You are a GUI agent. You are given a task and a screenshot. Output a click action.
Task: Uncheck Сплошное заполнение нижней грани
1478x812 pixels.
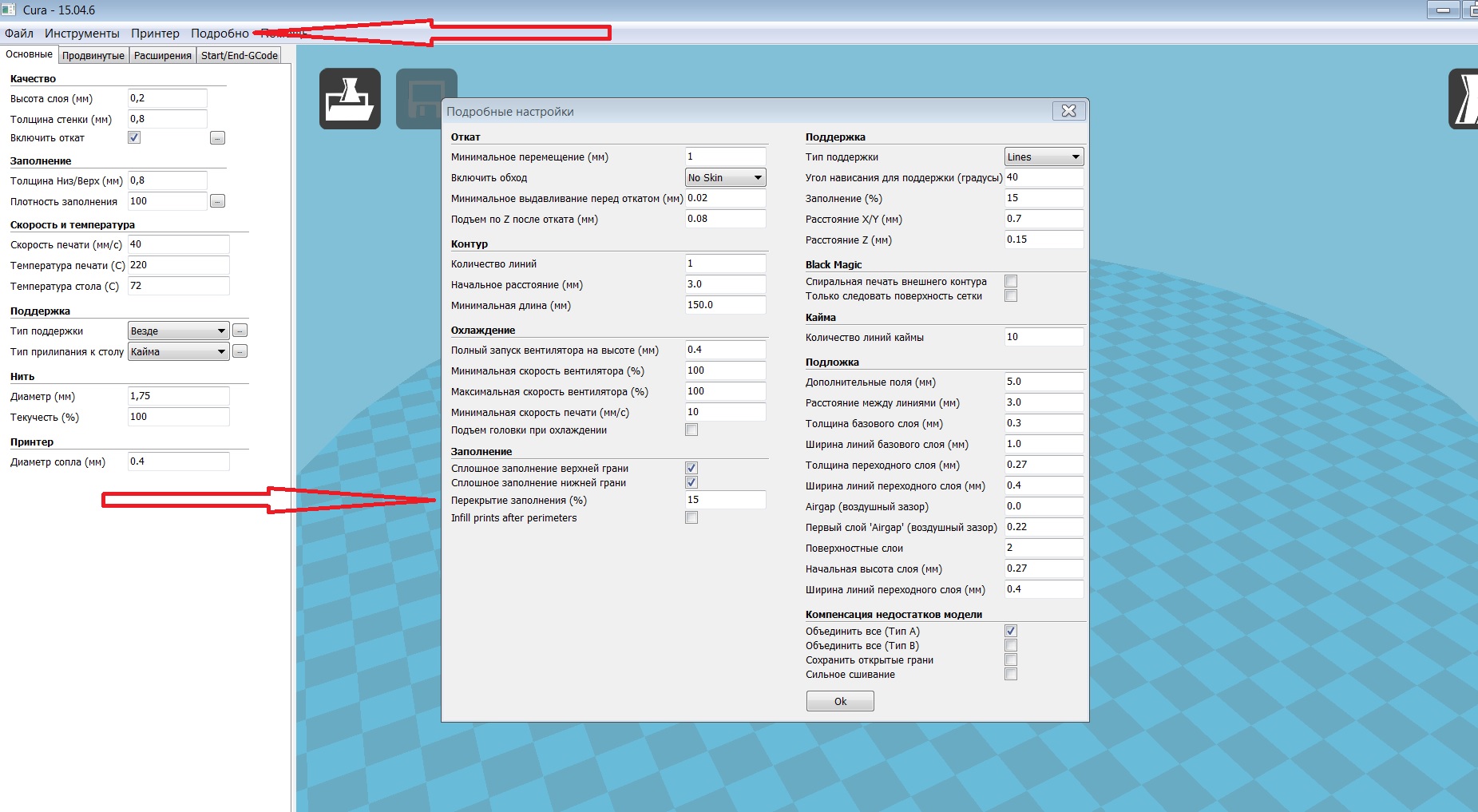pos(691,482)
